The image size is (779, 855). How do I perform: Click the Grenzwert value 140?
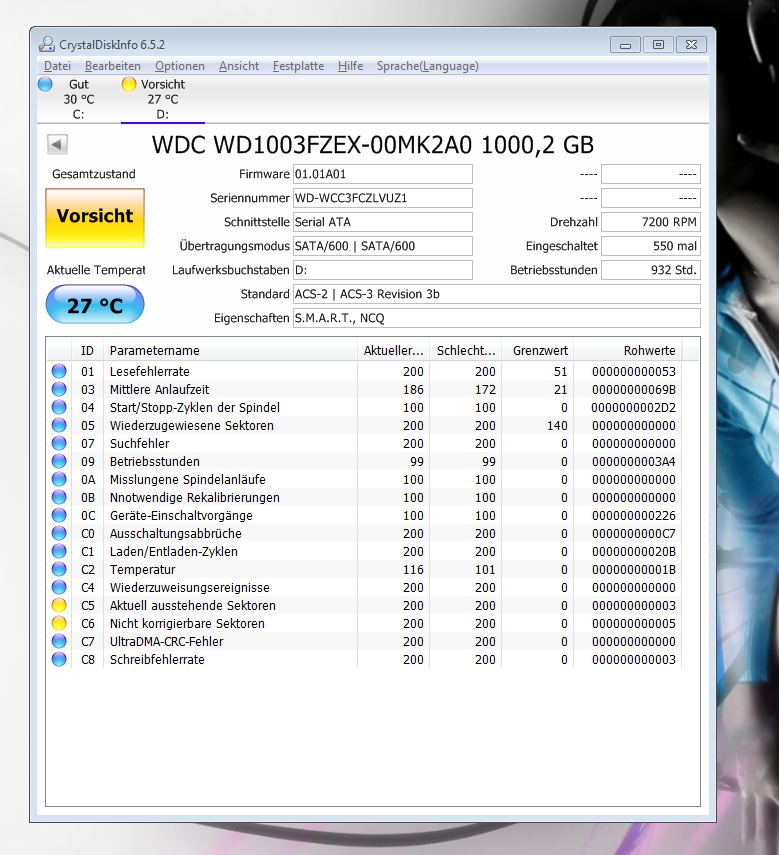[557, 425]
